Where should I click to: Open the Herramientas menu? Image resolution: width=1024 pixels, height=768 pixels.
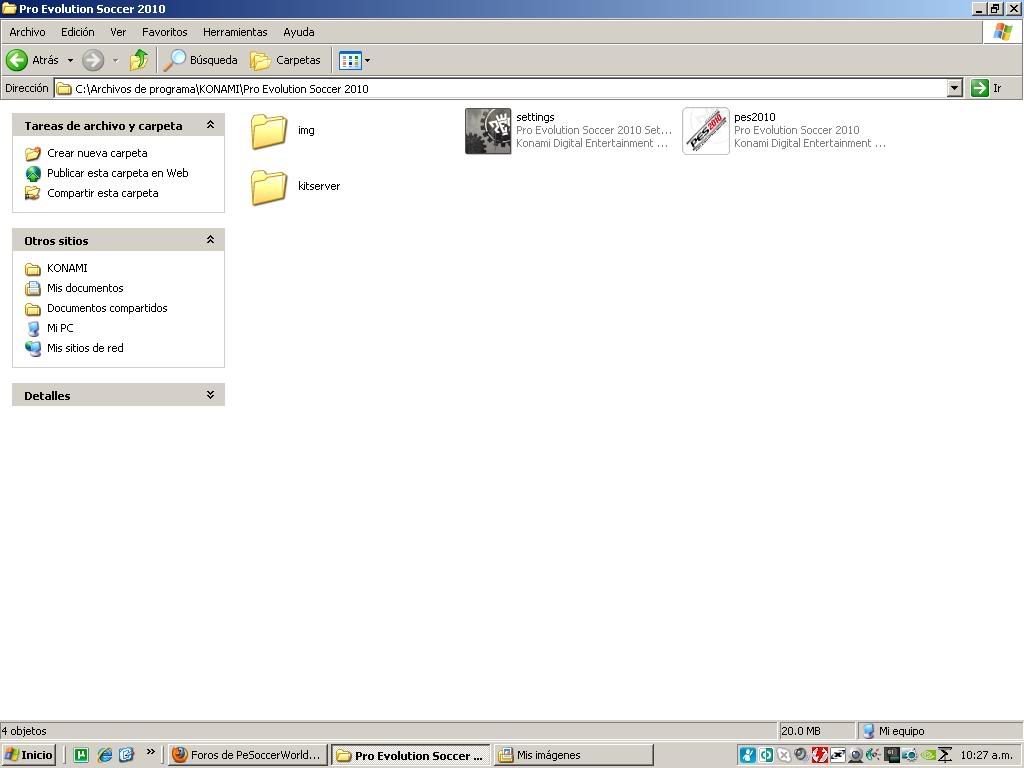pyautogui.click(x=235, y=32)
